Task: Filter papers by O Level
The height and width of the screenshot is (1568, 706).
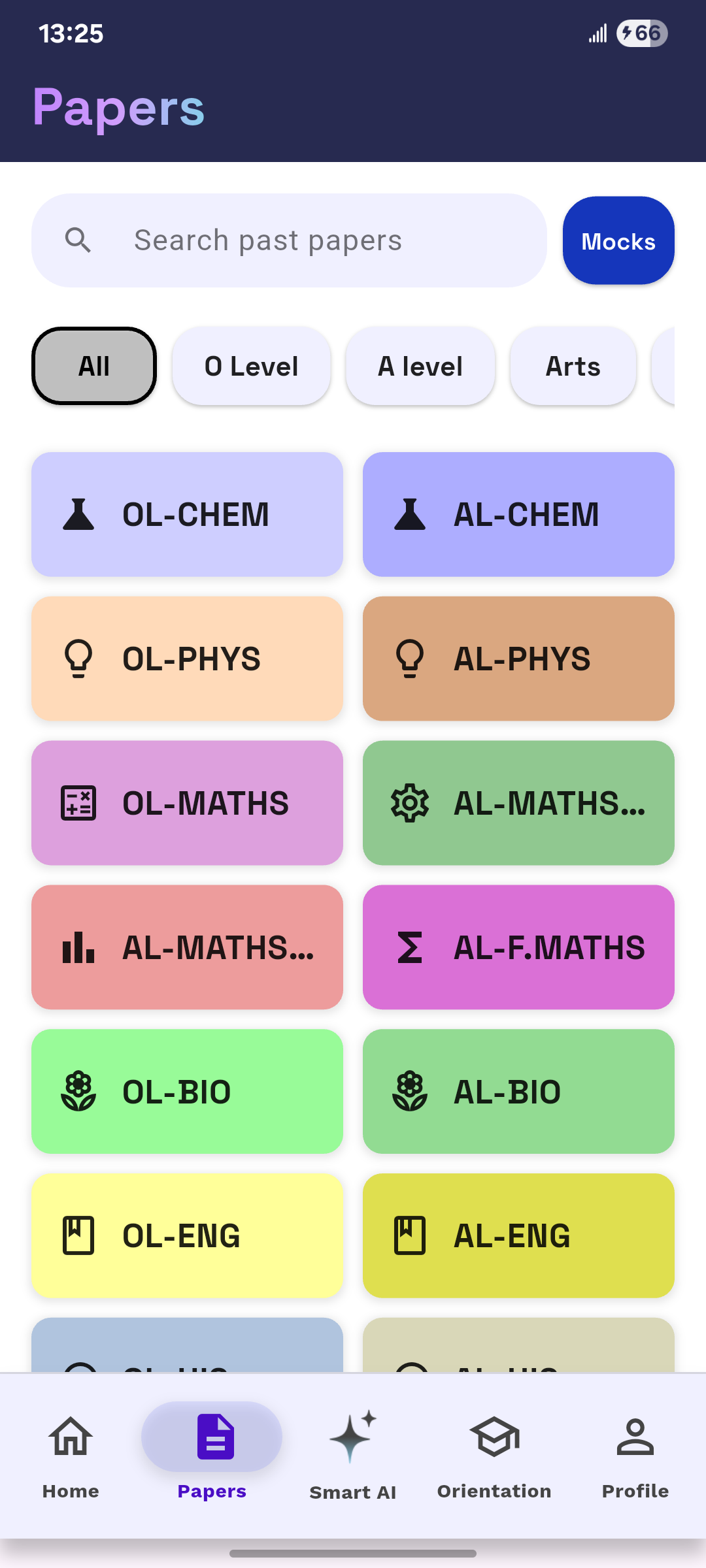Action: (x=251, y=366)
